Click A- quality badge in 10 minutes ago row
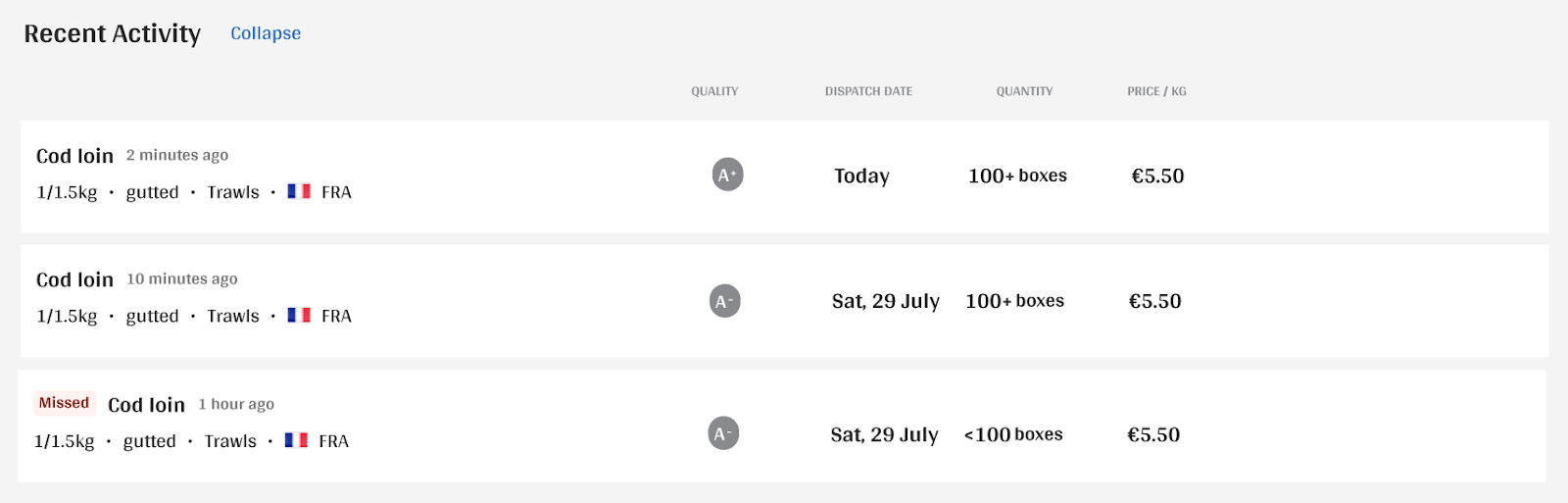 coord(725,301)
